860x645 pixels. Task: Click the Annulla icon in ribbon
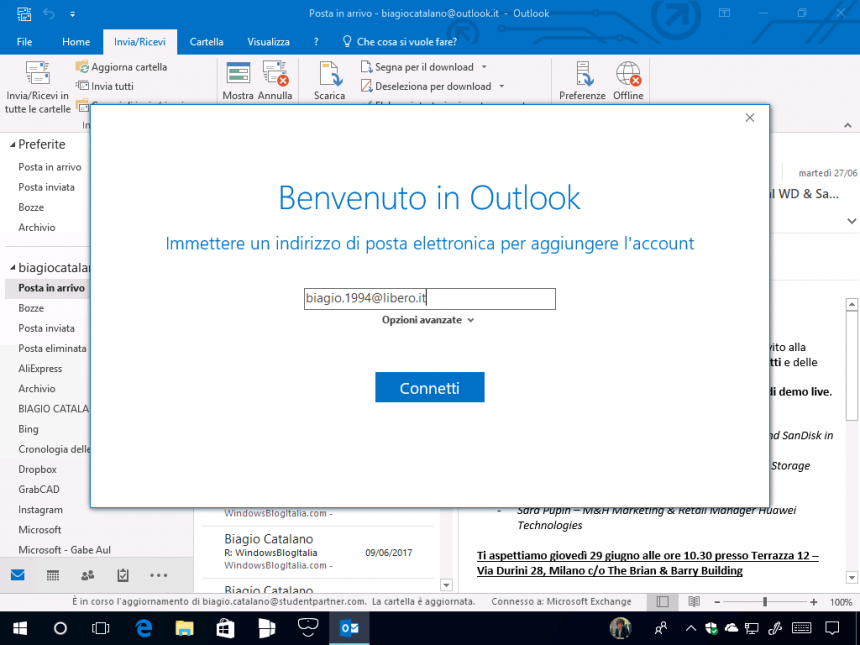click(275, 73)
